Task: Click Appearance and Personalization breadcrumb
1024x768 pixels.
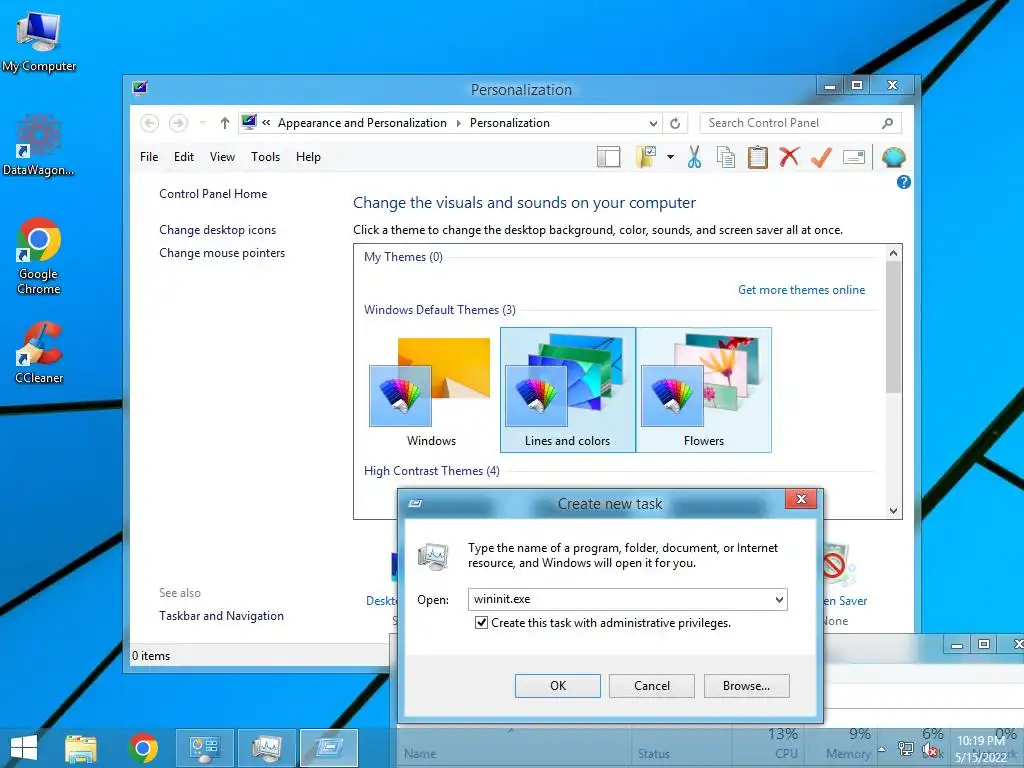Action: click(x=362, y=123)
